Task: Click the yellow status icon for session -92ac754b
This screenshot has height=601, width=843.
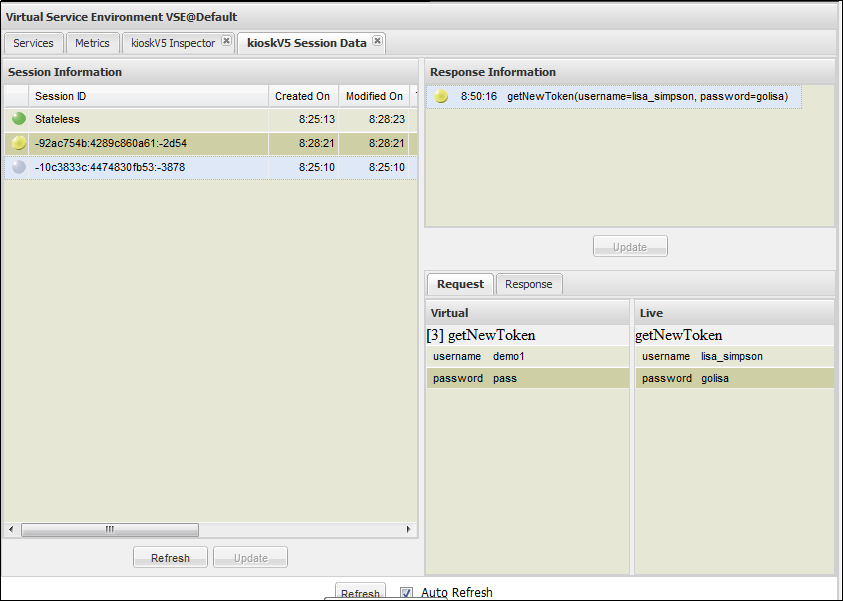Action: coord(19,142)
